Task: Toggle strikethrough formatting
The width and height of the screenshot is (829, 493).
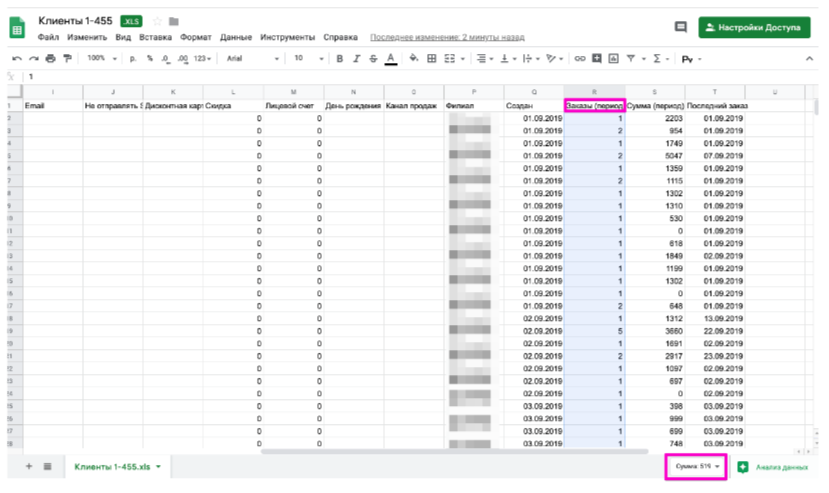Action: pyautogui.click(x=373, y=59)
